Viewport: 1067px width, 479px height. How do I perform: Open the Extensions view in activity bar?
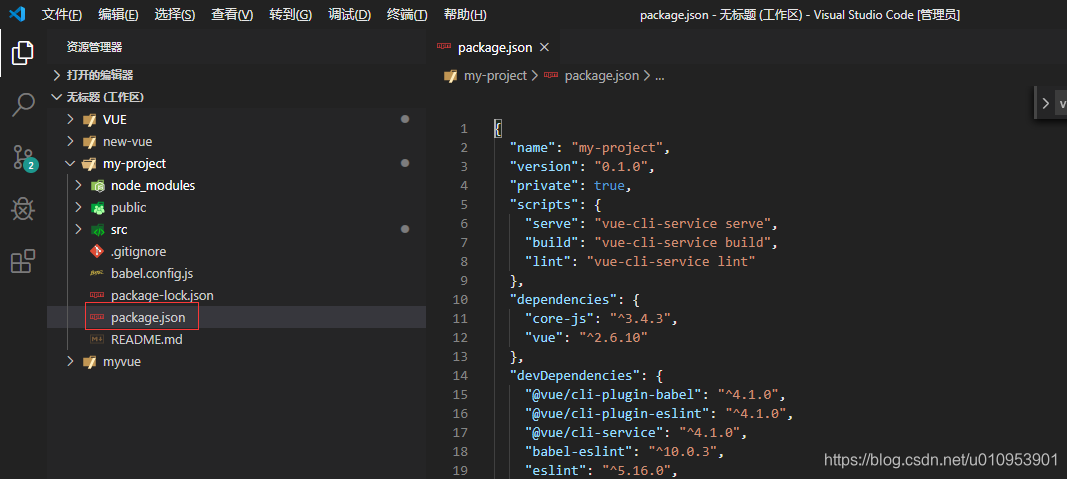click(x=22, y=261)
